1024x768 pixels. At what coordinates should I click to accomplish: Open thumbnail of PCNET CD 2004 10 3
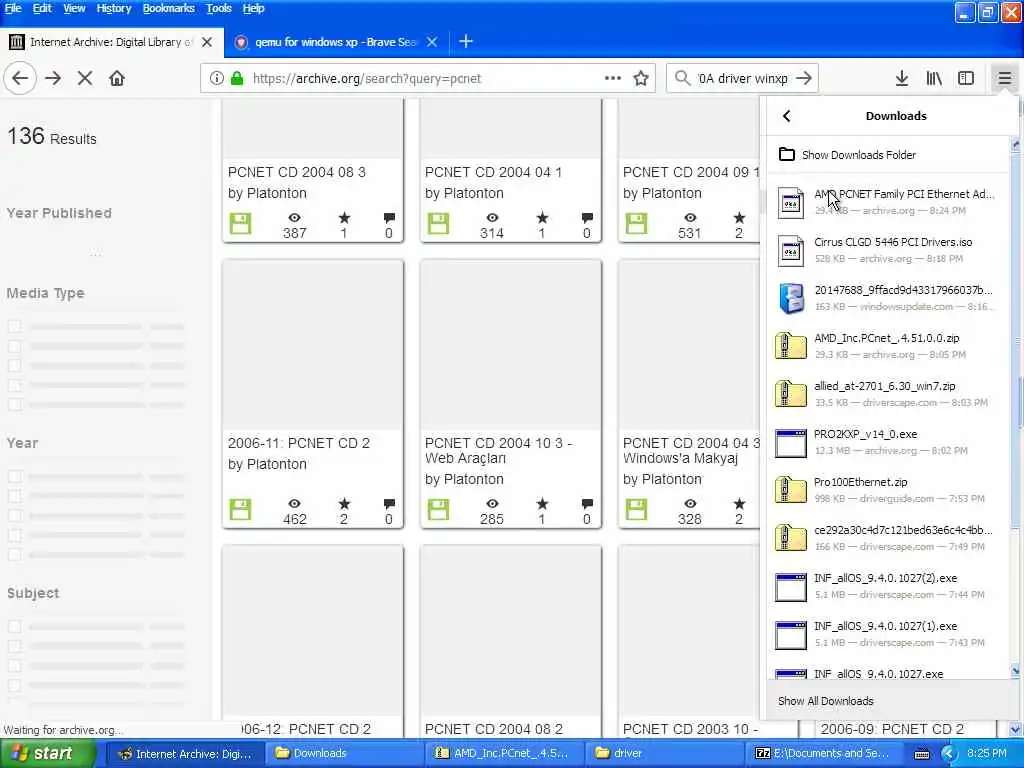click(x=511, y=345)
